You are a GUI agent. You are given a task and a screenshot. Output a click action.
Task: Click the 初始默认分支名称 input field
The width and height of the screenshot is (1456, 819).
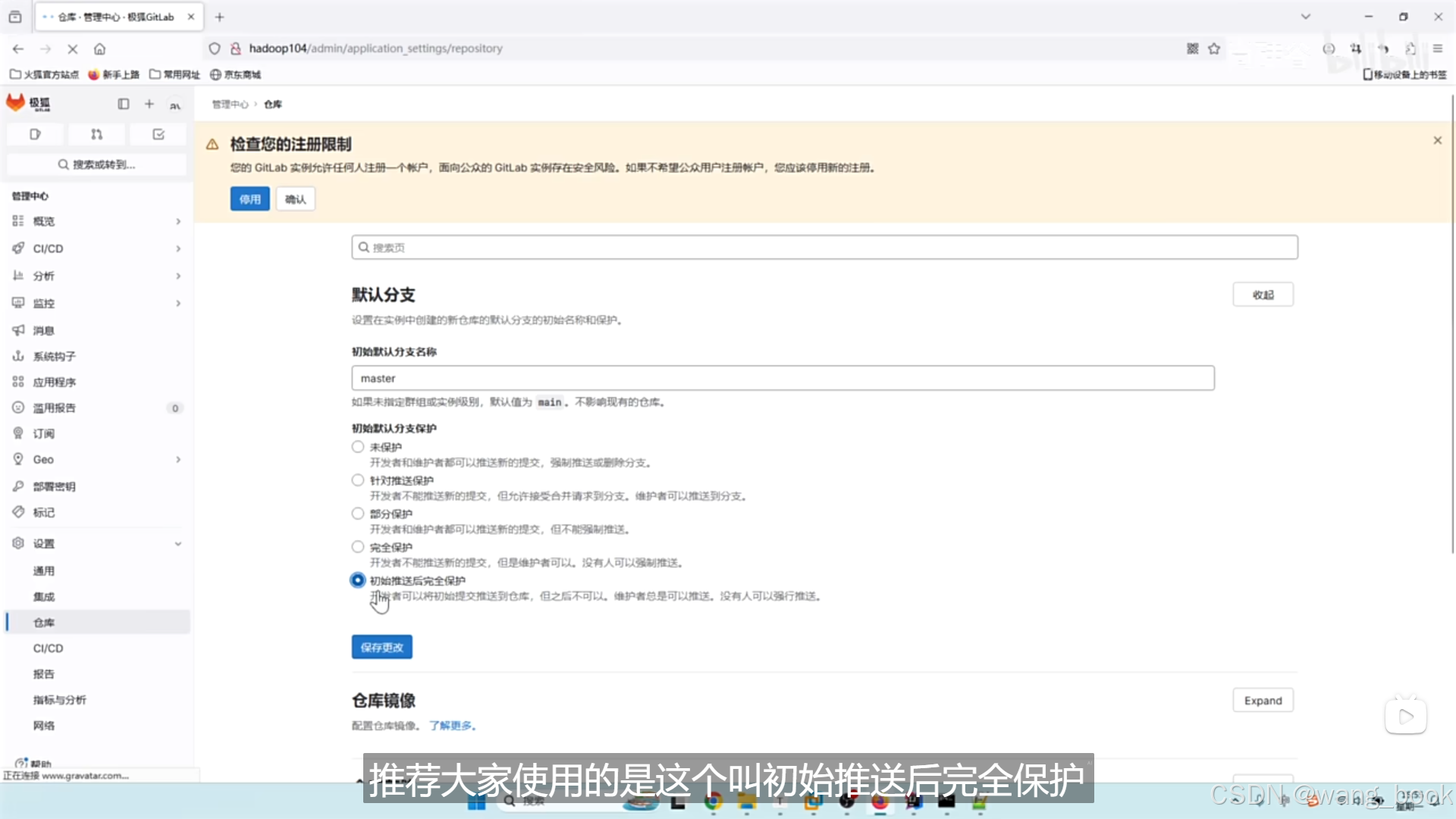[782, 378]
